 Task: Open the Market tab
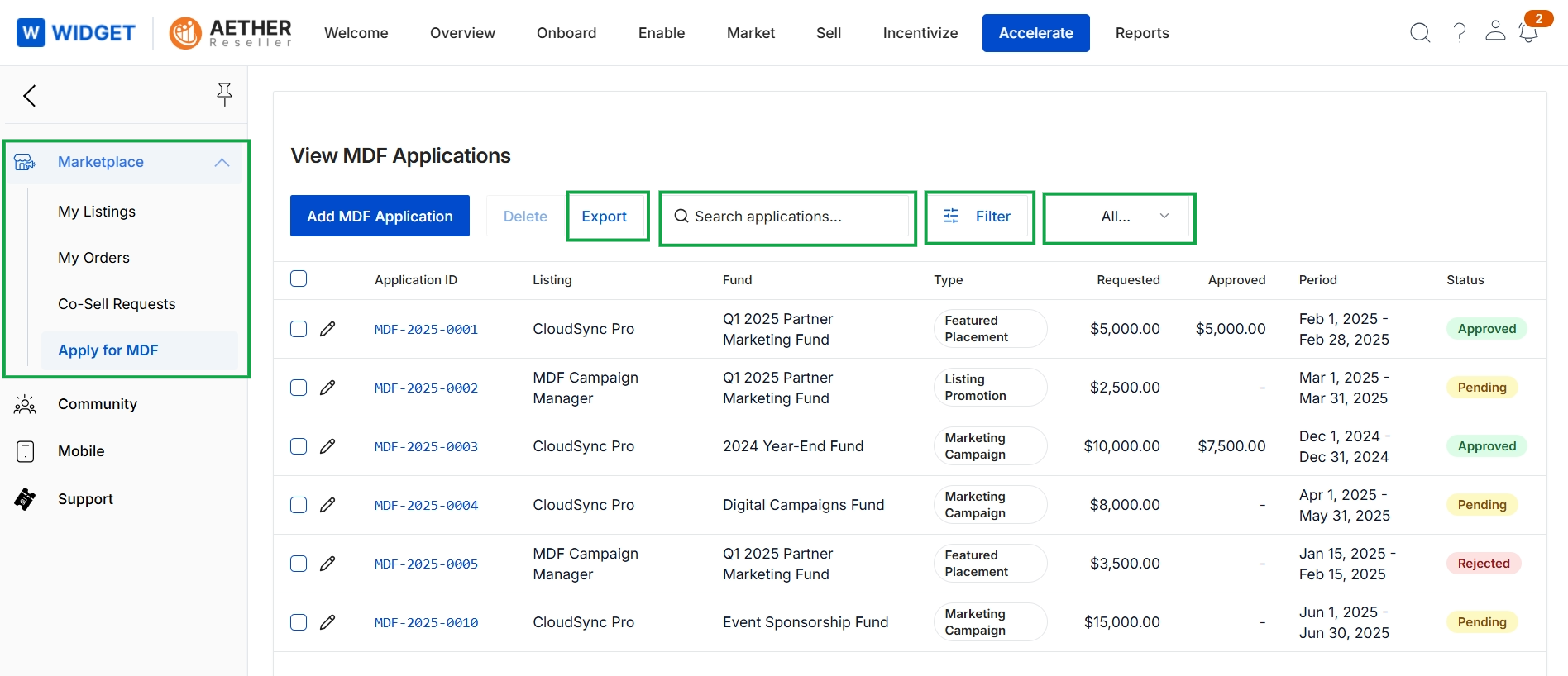coord(751,33)
